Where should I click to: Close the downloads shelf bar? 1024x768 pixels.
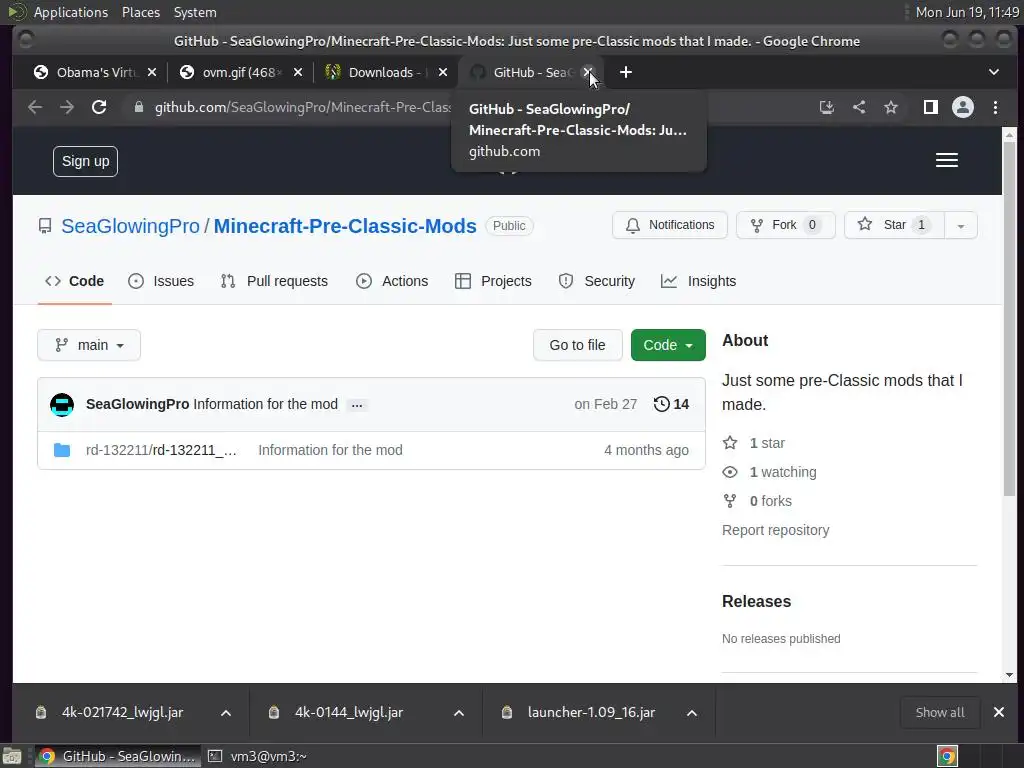[999, 712]
